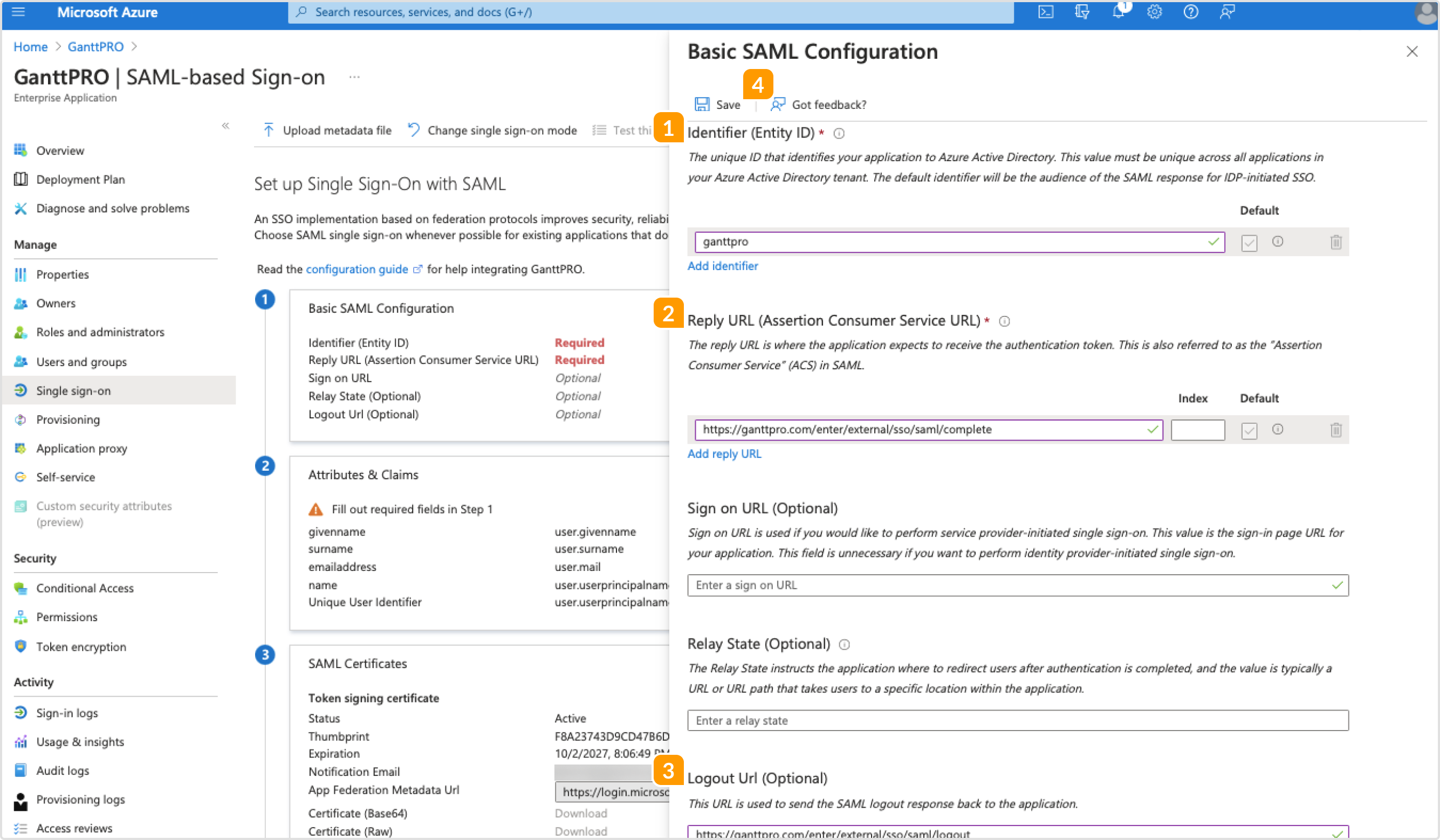Open Self-service in the sidebar
Viewport: 1440px width, 840px height.
[66, 478]
